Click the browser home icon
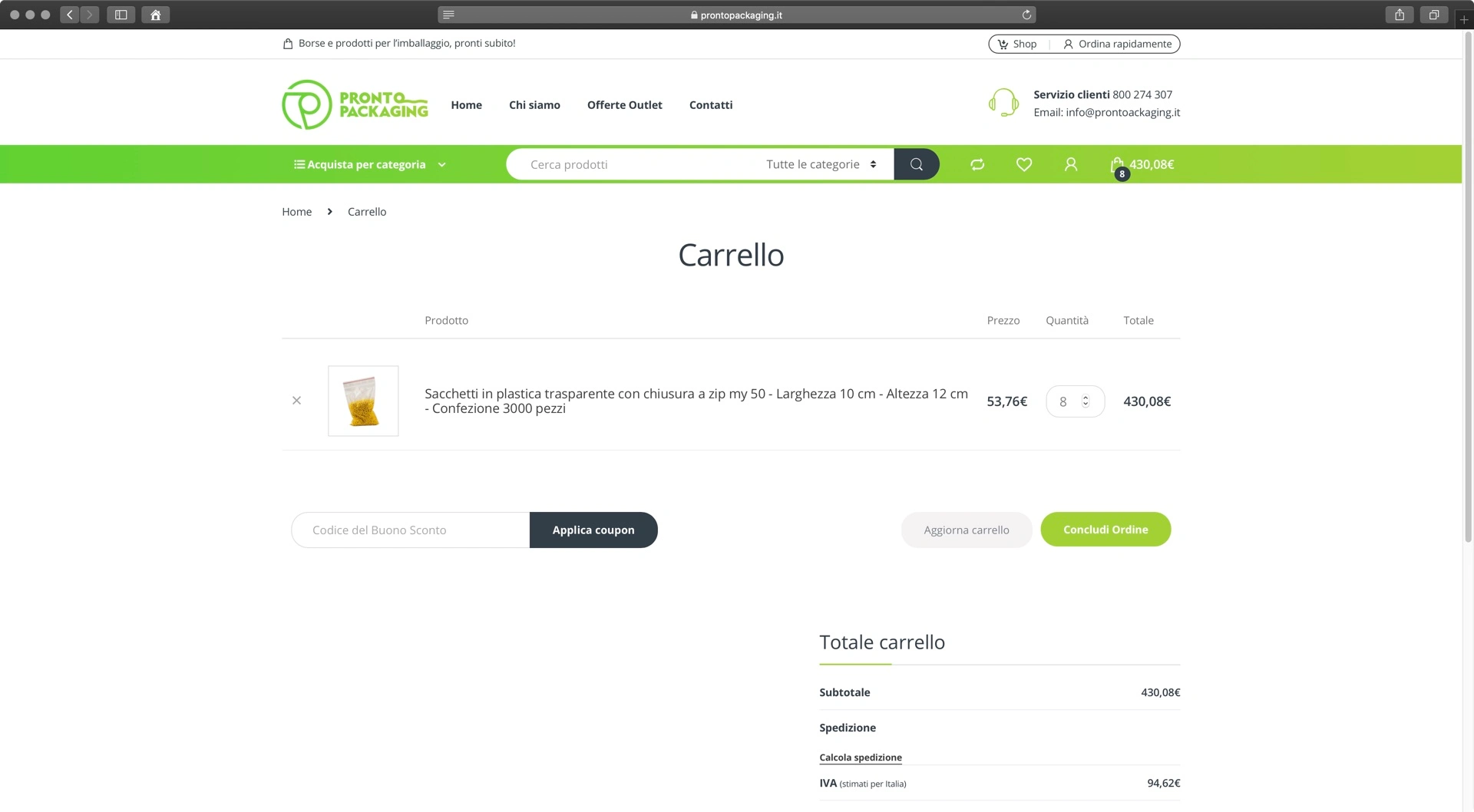This screenshot has height=812, width=1474. click(x=155, y=15)
